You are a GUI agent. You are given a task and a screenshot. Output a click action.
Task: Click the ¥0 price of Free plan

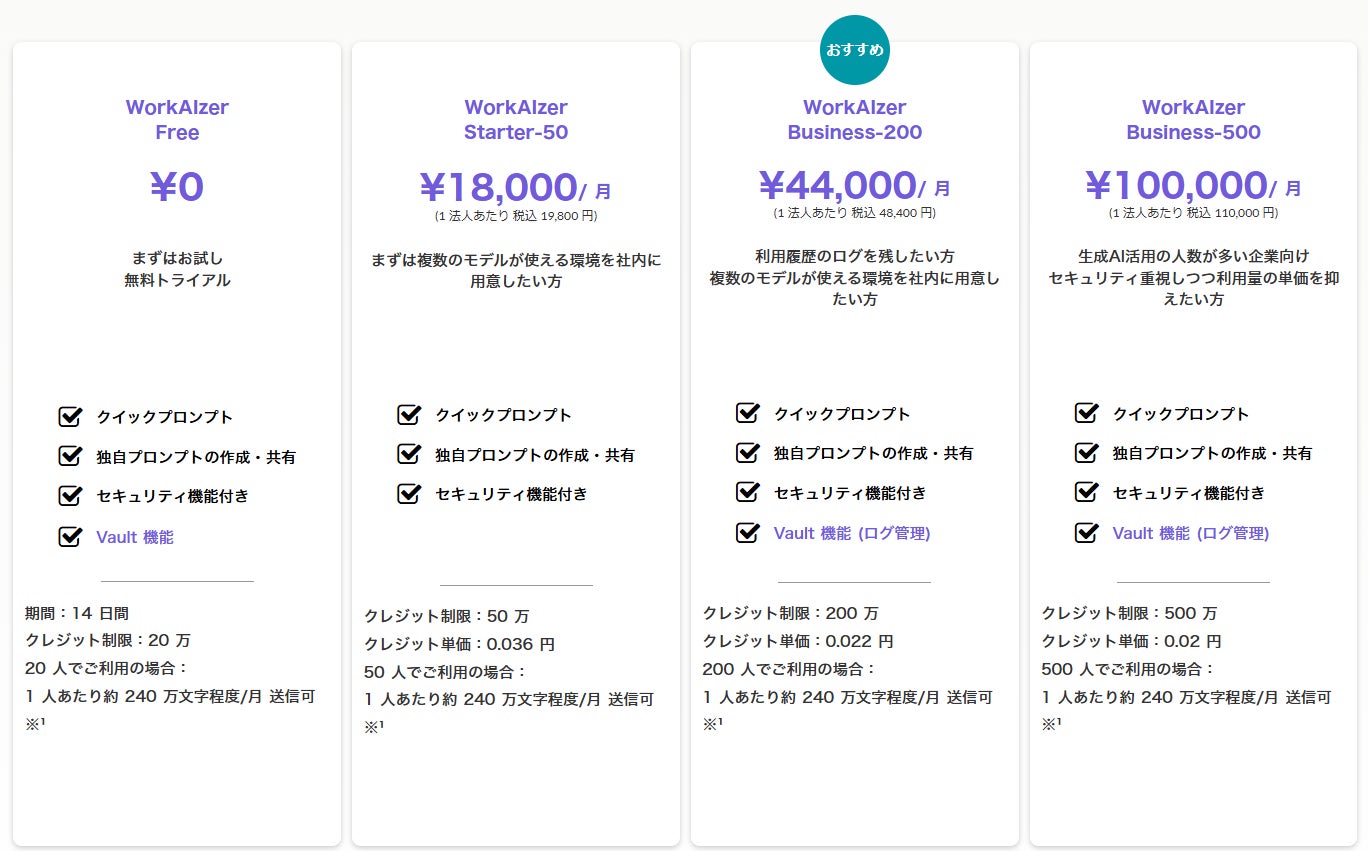(177, 187)
